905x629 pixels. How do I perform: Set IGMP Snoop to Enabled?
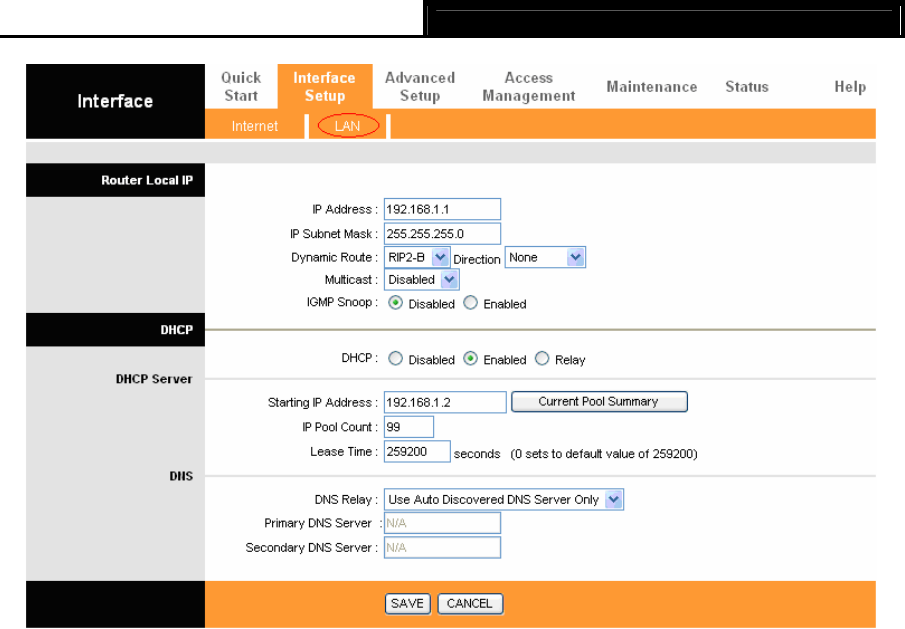(470, 303)
